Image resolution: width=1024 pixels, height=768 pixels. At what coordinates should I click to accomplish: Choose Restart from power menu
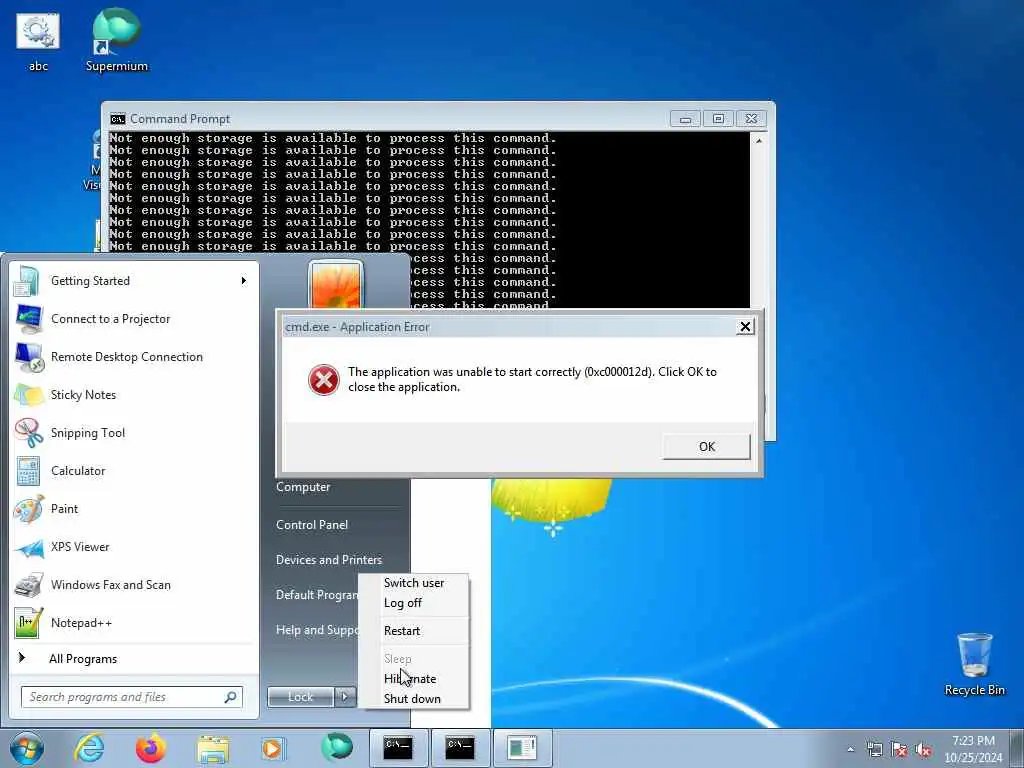[x=414, y=631]
